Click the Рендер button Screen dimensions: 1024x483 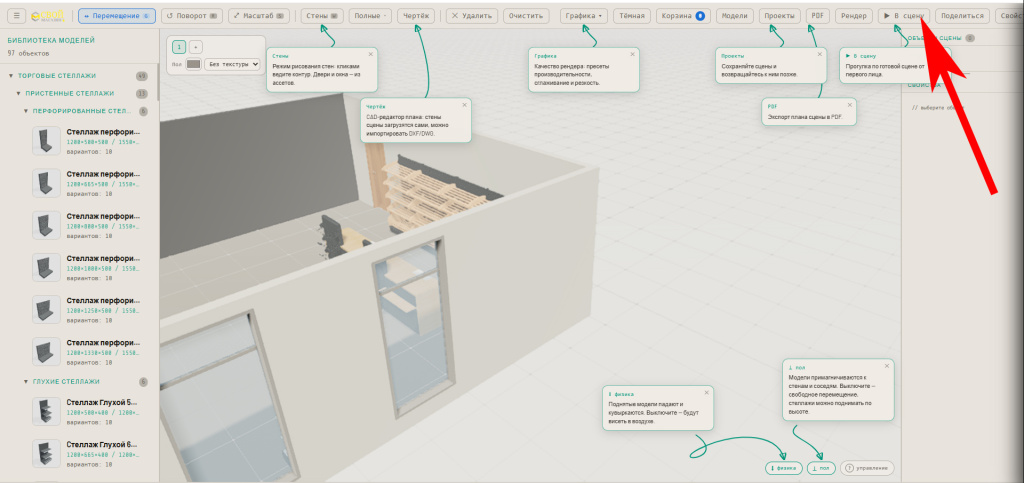tap(854, 16)
